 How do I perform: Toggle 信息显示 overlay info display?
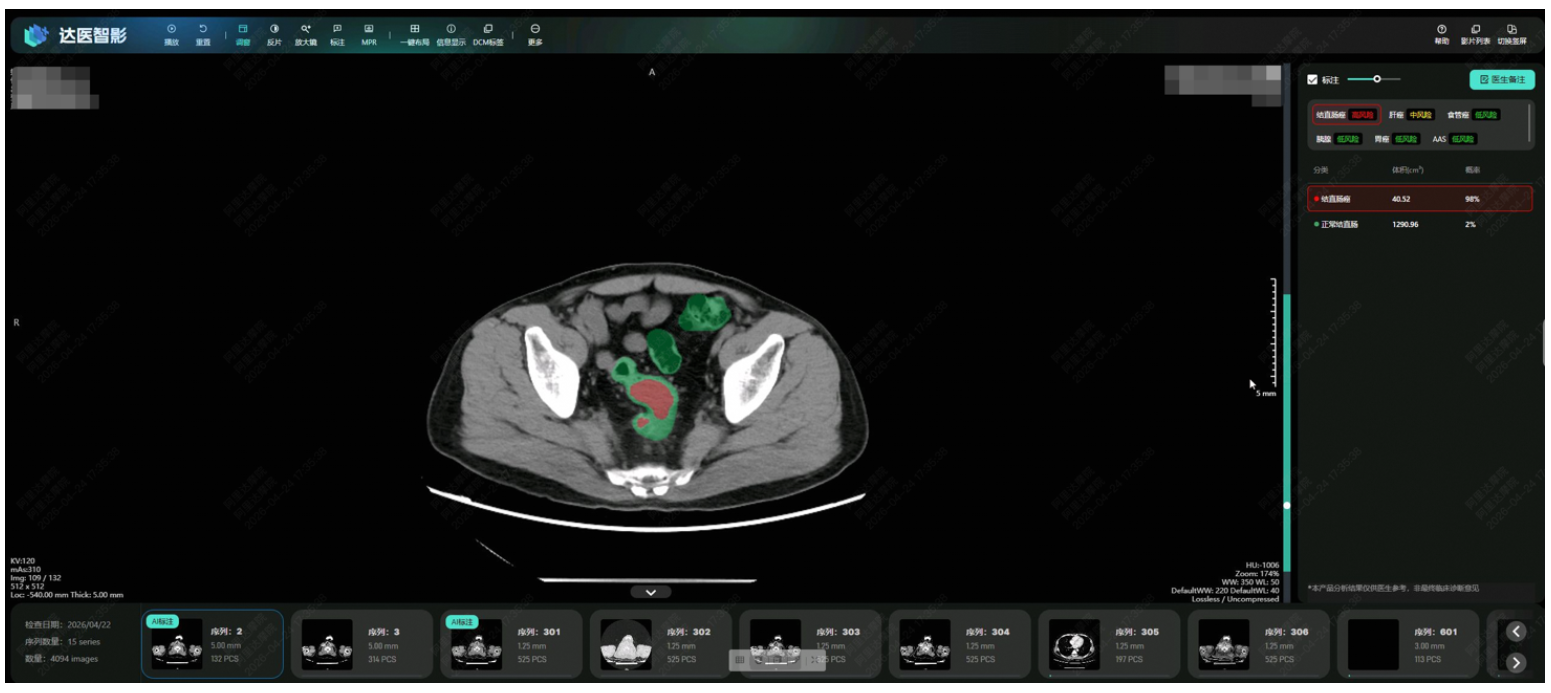(451, 34)
